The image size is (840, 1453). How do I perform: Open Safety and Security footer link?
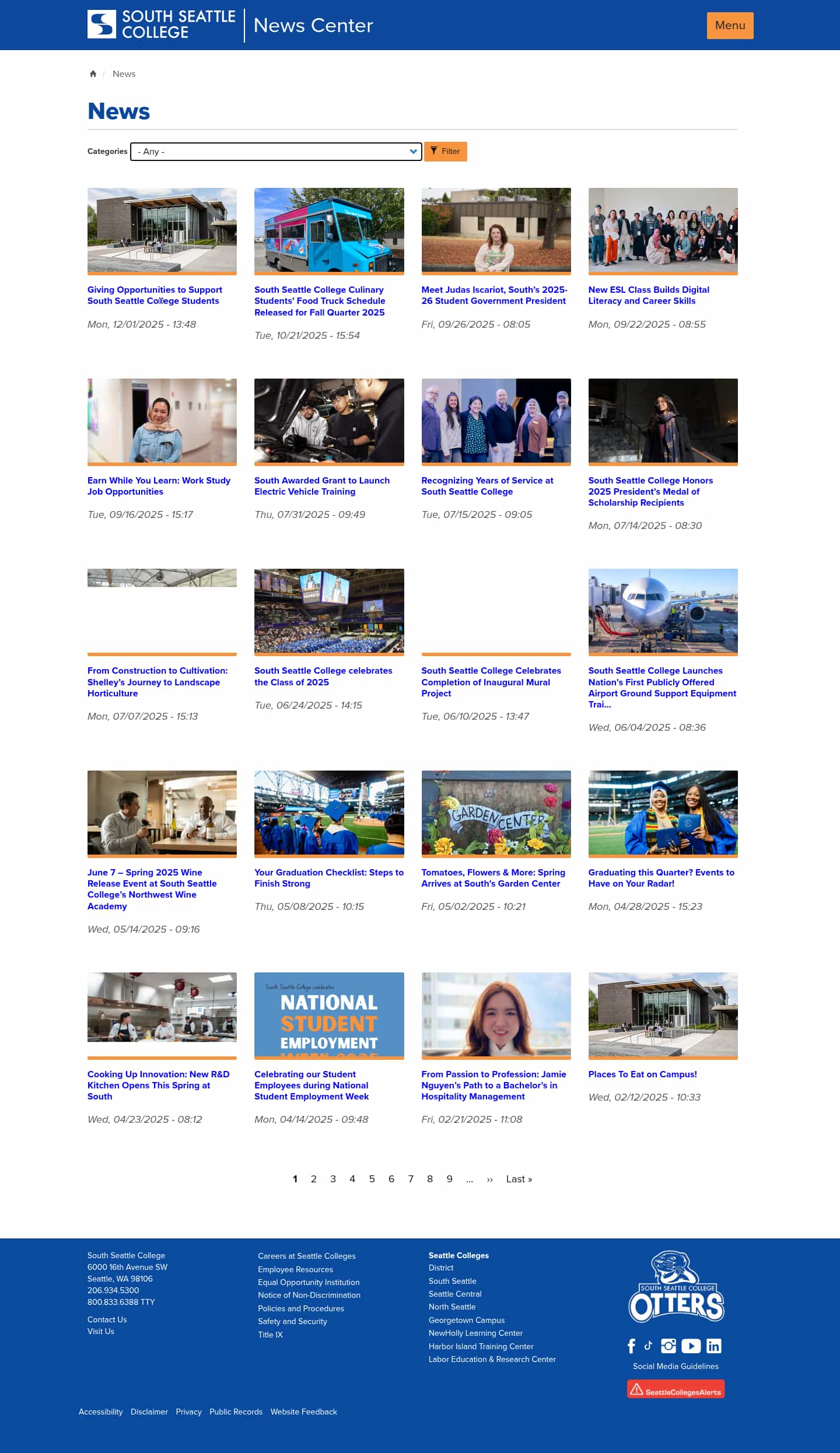coord(292,1321)
